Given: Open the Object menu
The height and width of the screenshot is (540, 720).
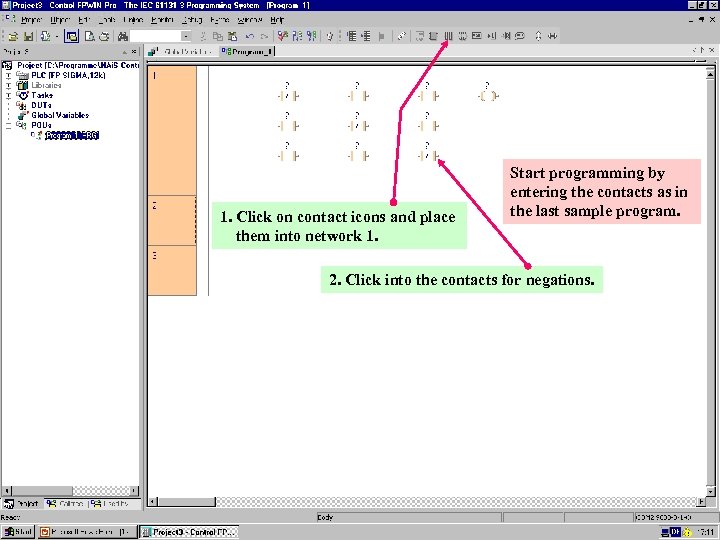Looking at the screenshot, I should click(x=60, y=20).
